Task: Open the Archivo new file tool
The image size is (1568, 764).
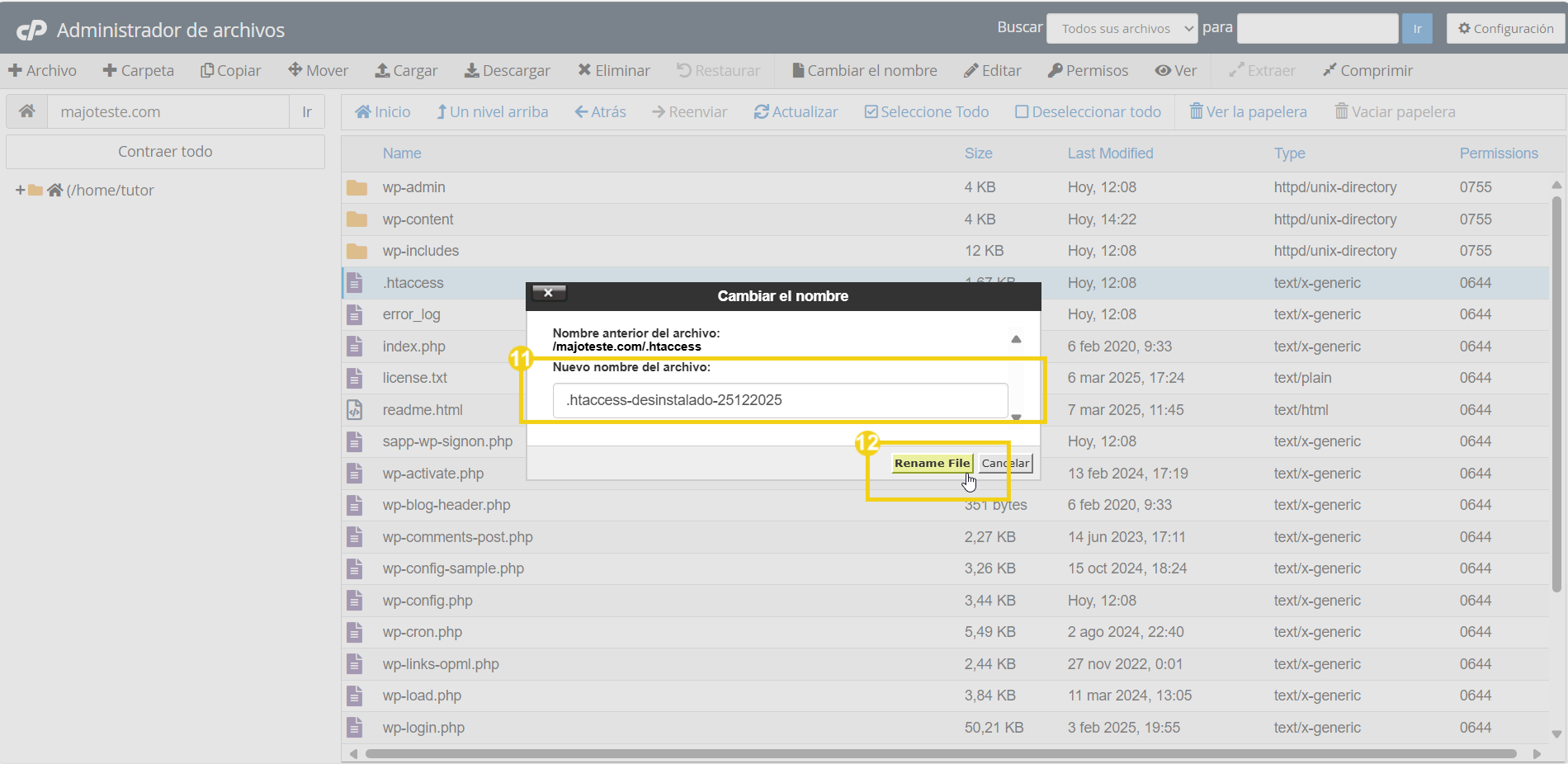Action: click(42, 70)
